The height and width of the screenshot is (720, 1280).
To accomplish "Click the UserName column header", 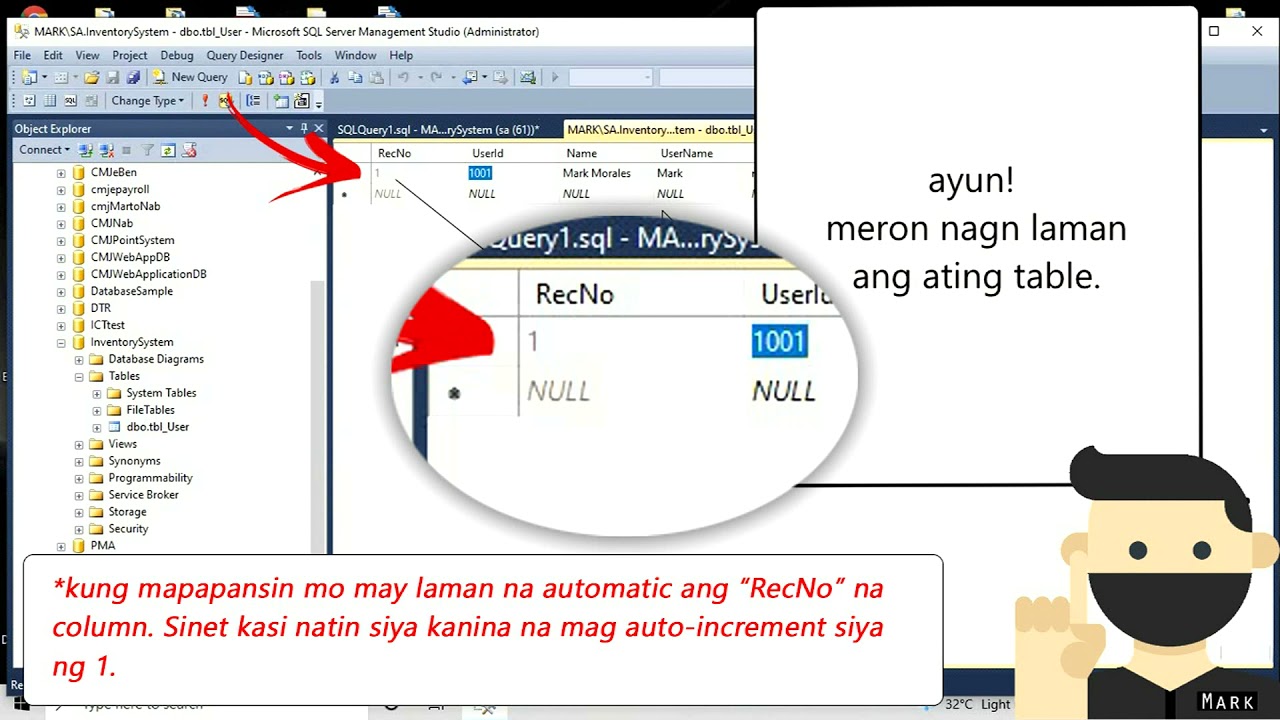I will (687, 153).
